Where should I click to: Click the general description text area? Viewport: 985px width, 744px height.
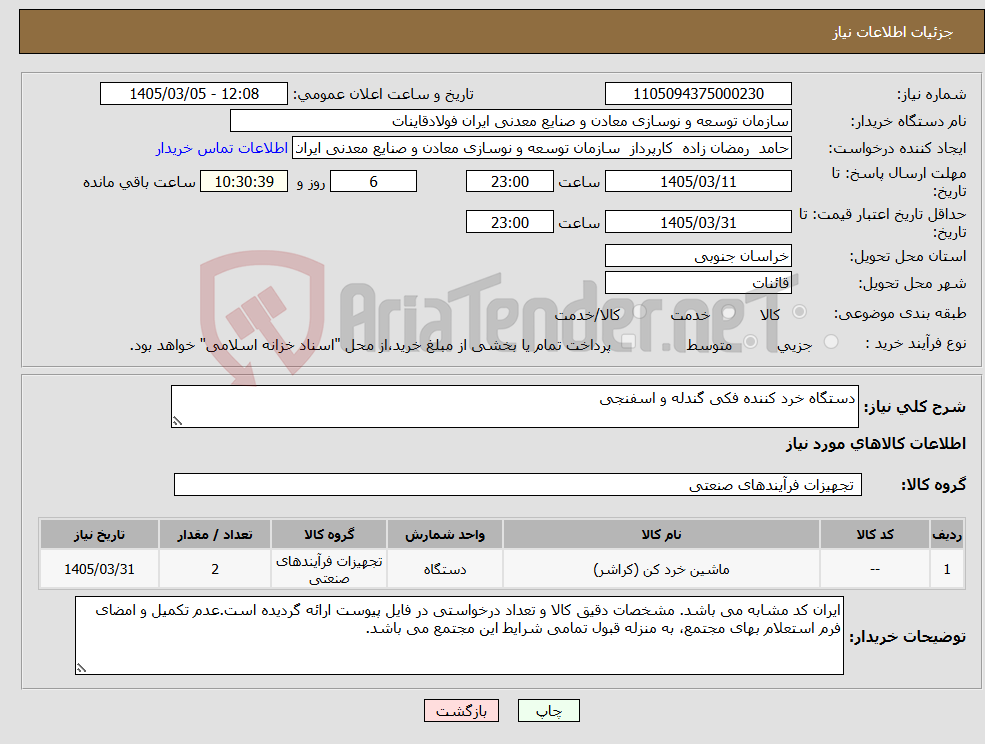[x=514, y=407]
